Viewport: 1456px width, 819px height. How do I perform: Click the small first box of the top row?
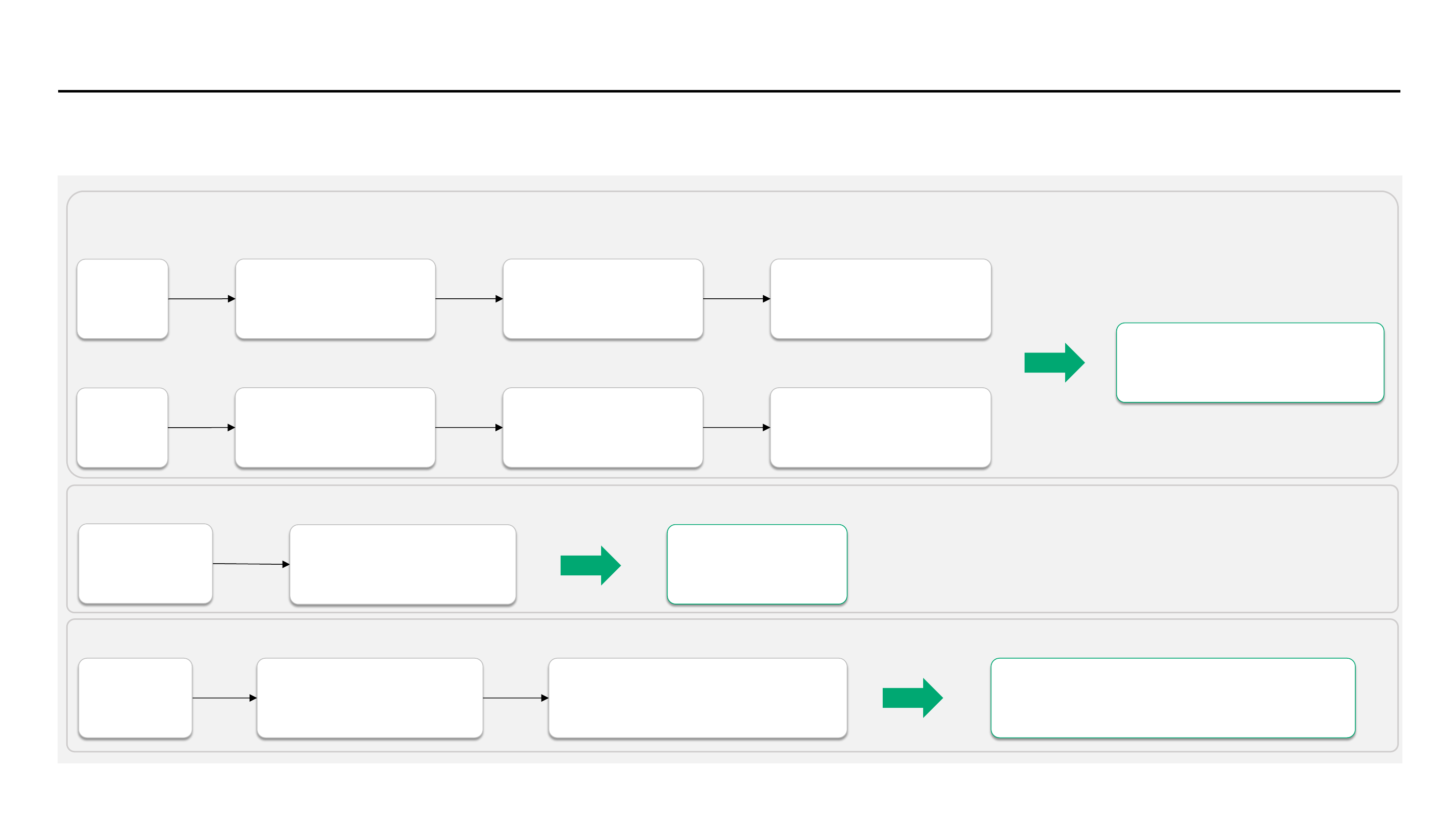tap(122, 298)
